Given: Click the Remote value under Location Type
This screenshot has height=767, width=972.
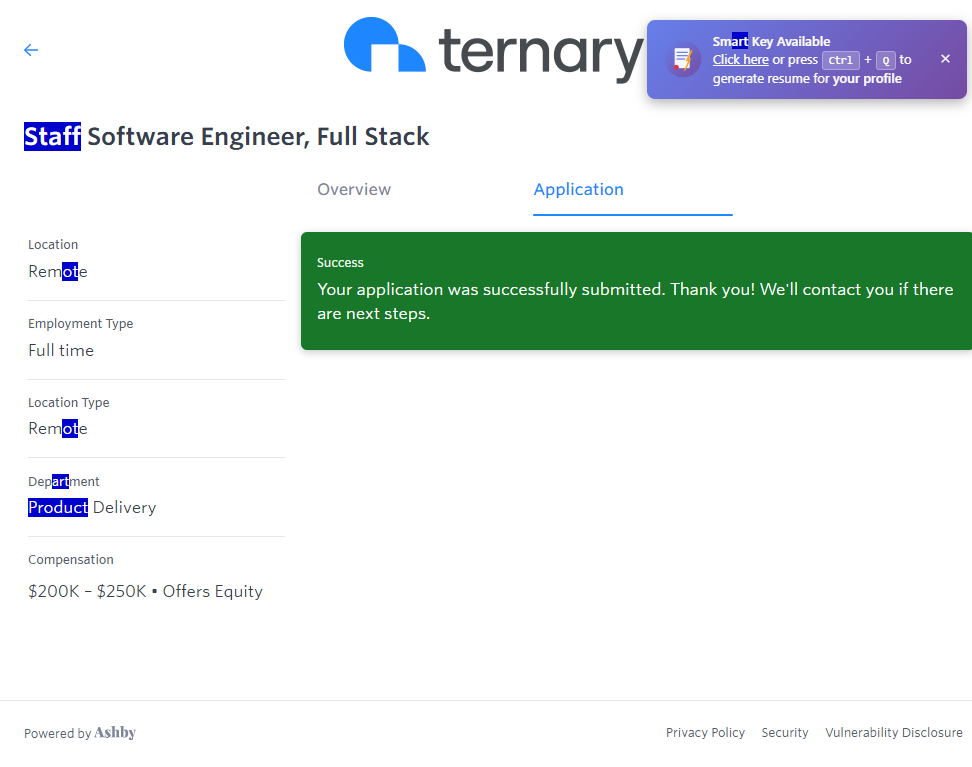Looking at the screenshot, I should 58,429.
